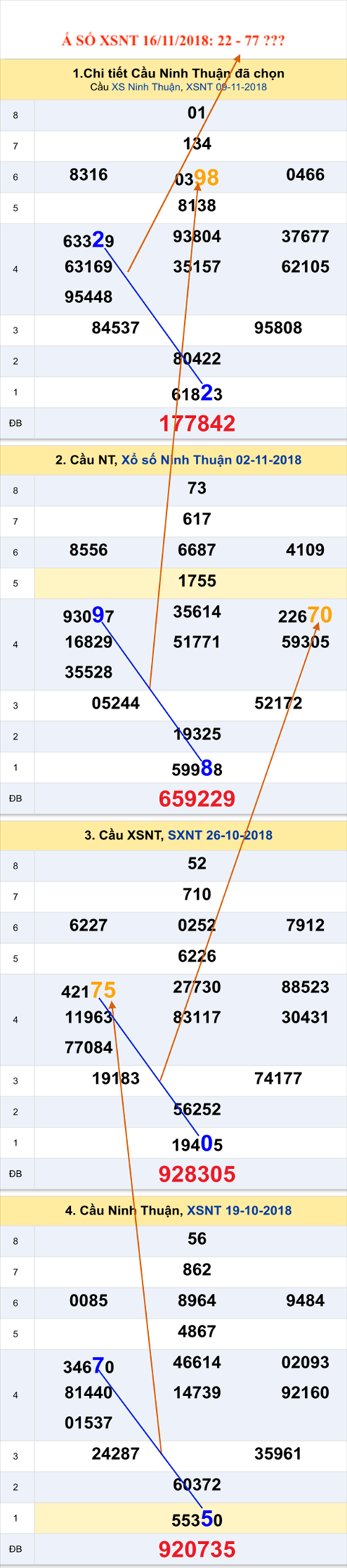Screen dimensions: 347x1568
Task: Select number 92160
Action: click(x=305, y=1393)
